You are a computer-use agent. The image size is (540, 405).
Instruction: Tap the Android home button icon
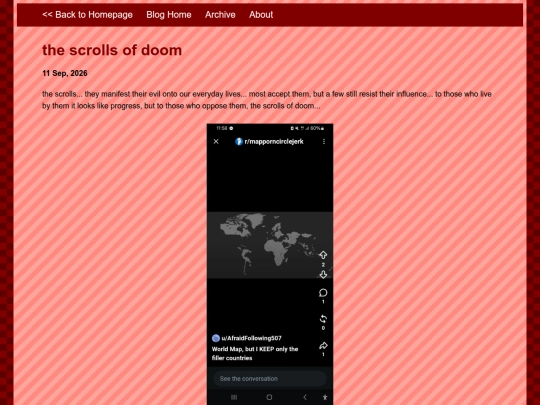(269, 397)
